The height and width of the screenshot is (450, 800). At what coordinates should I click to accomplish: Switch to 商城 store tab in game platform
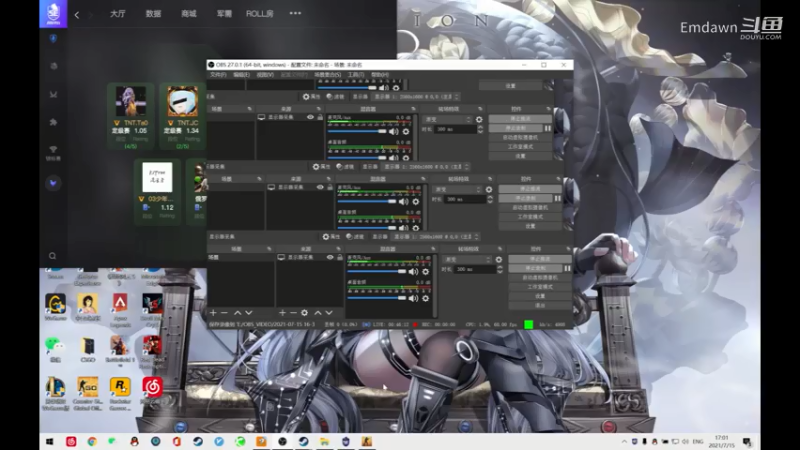189,14
